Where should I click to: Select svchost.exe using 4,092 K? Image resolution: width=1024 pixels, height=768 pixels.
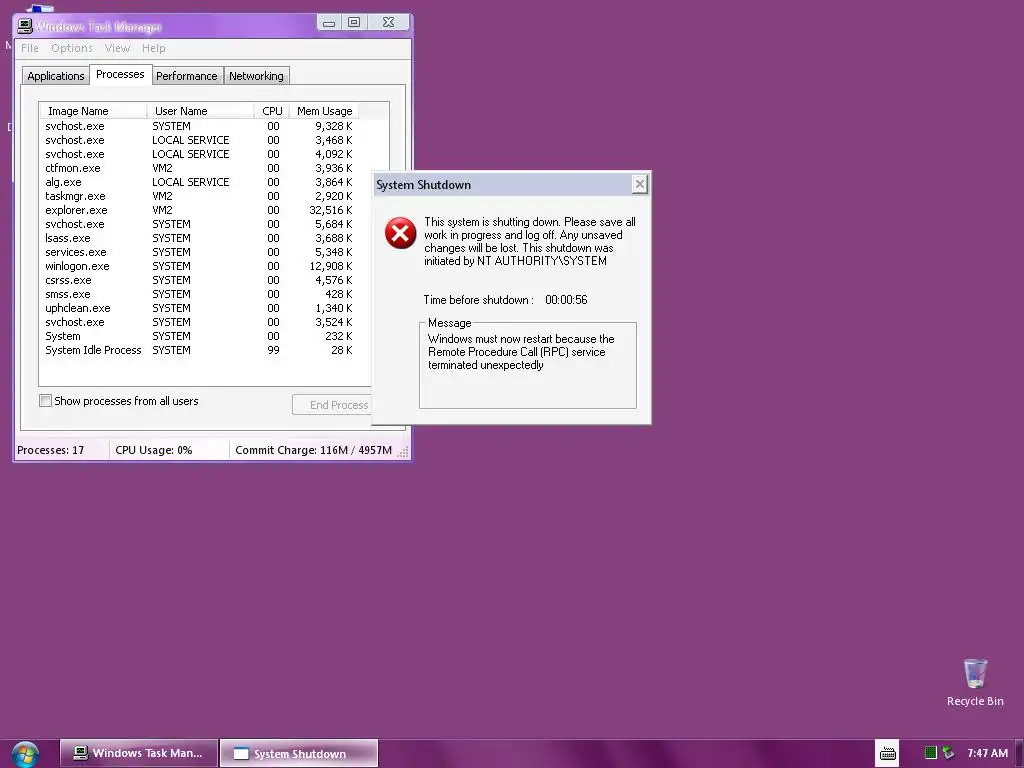coord(199,154)
